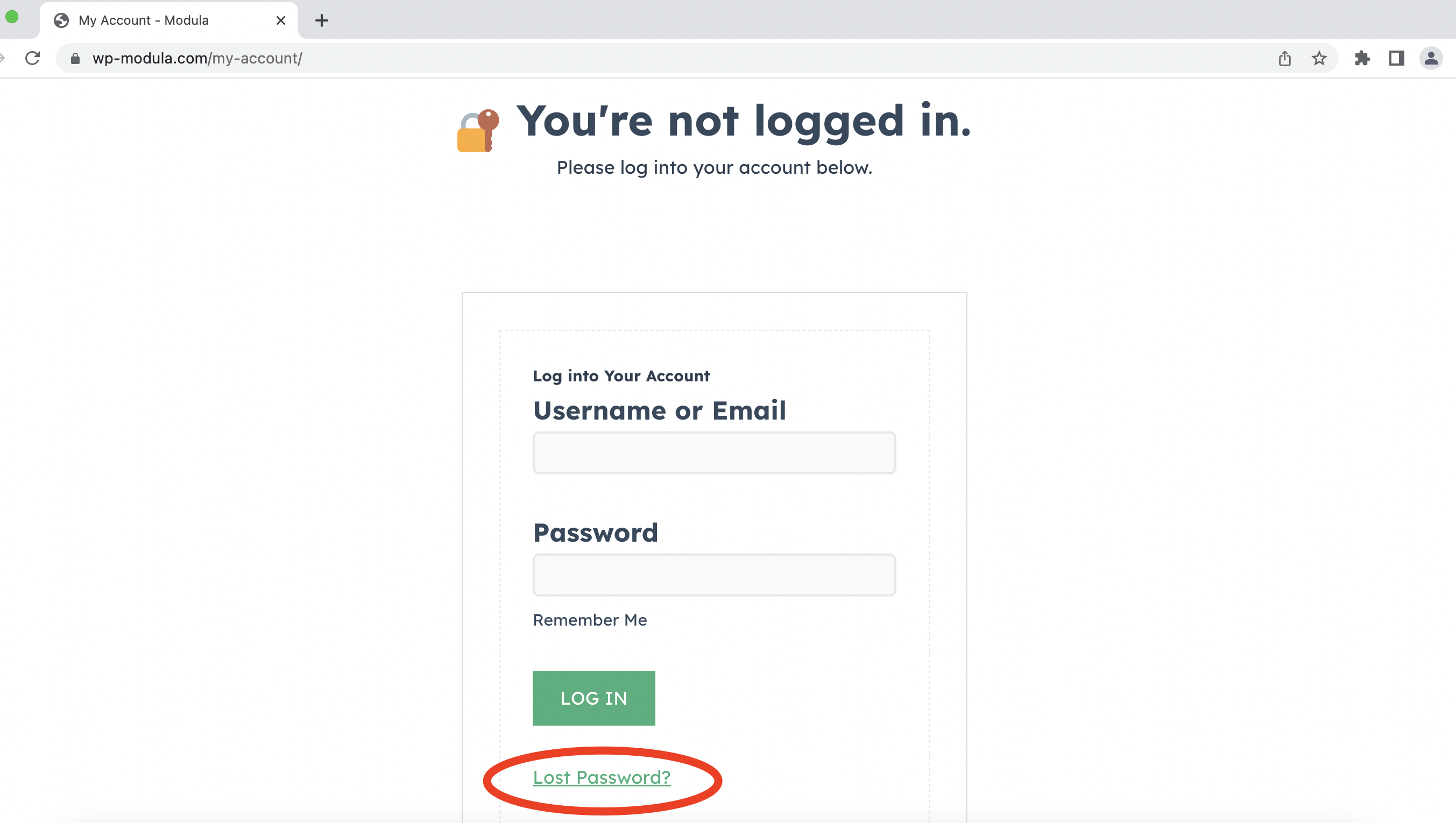Click the address bar URL
The width and height of the screenshot is (1456, 823).
197,58
